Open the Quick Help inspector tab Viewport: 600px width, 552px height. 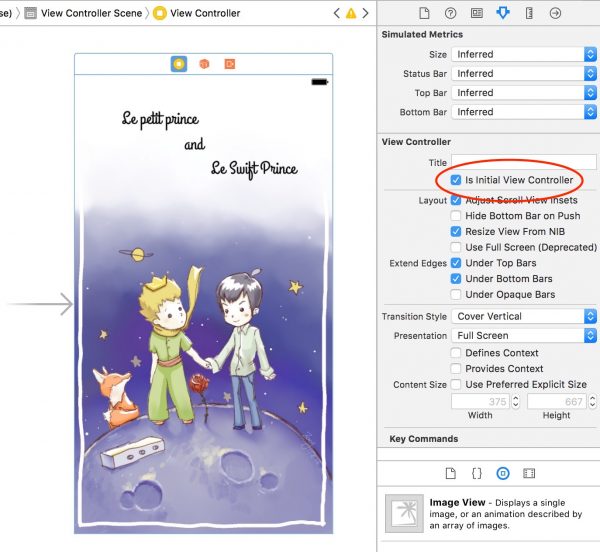tap(450, 13)
